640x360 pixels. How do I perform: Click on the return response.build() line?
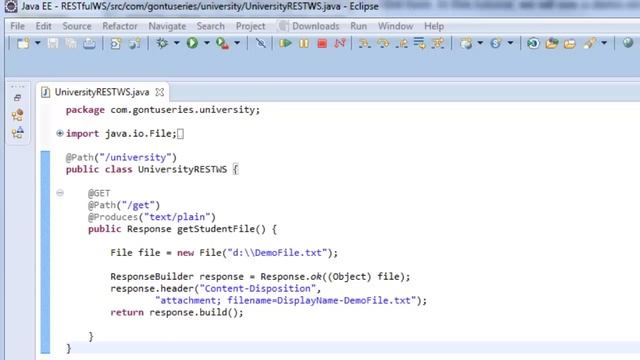[177, 313]
